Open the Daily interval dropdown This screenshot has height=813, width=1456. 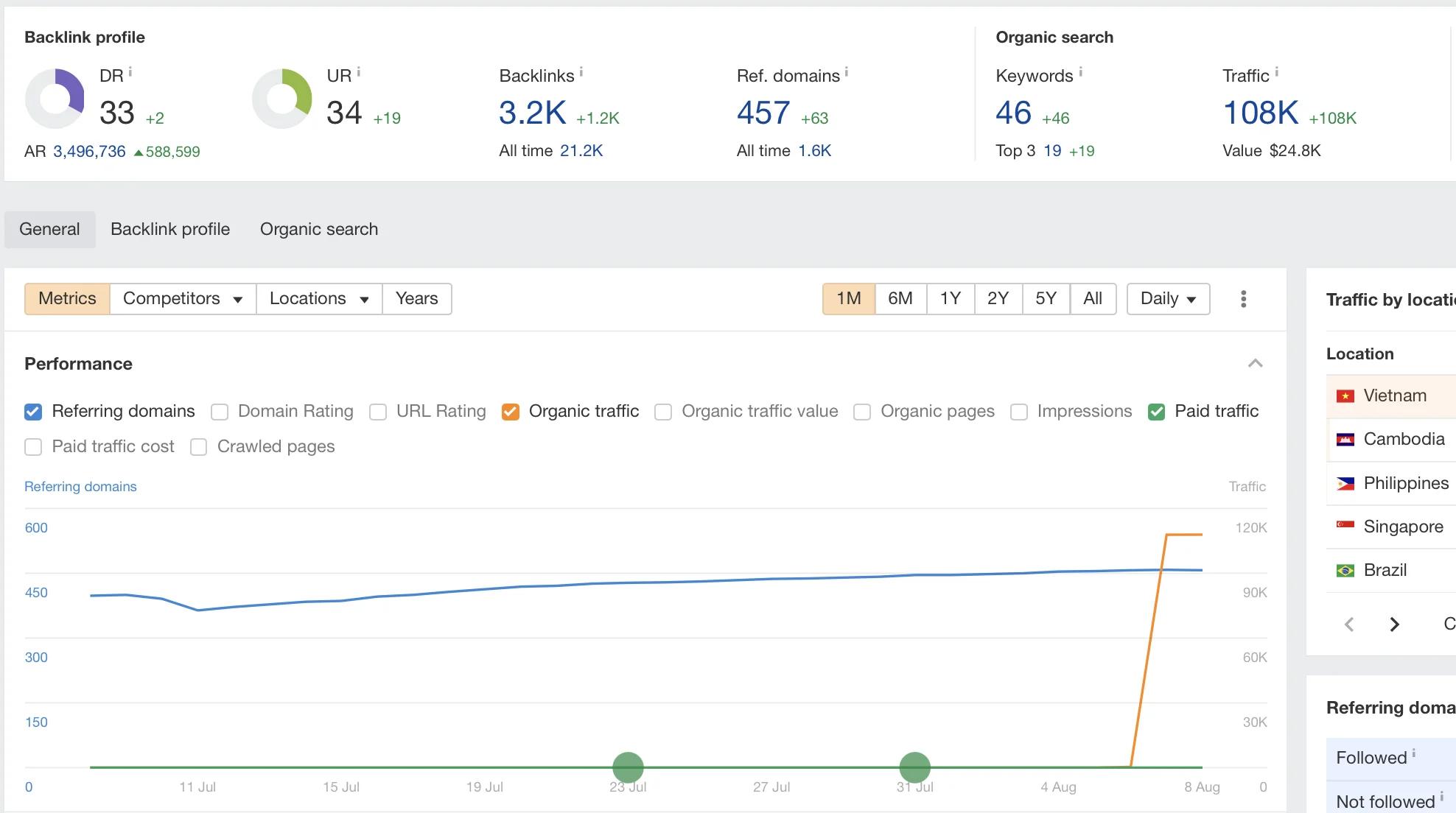[x=1168, y=299]
